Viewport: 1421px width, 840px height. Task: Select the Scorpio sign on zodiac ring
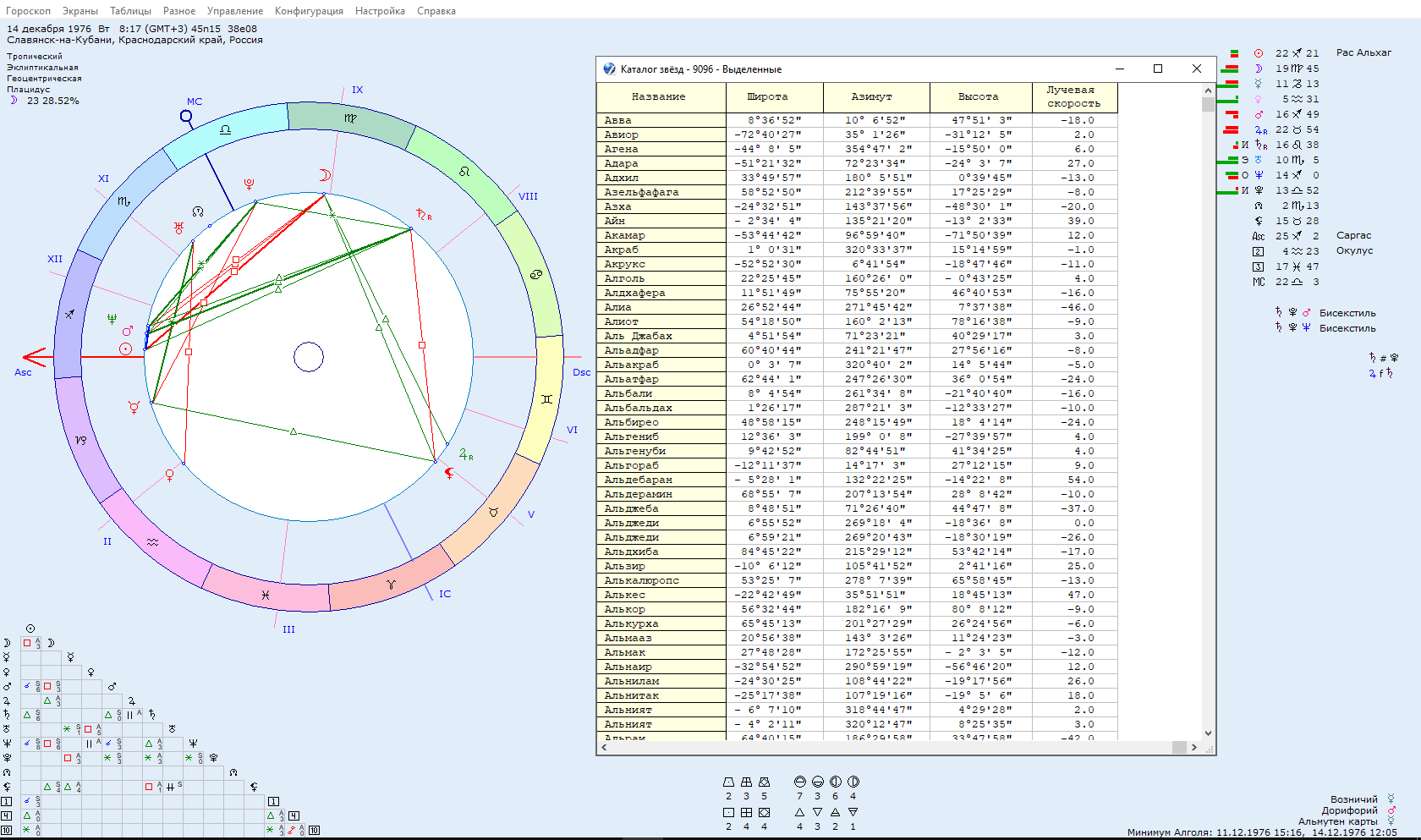(x=123, y=201)
